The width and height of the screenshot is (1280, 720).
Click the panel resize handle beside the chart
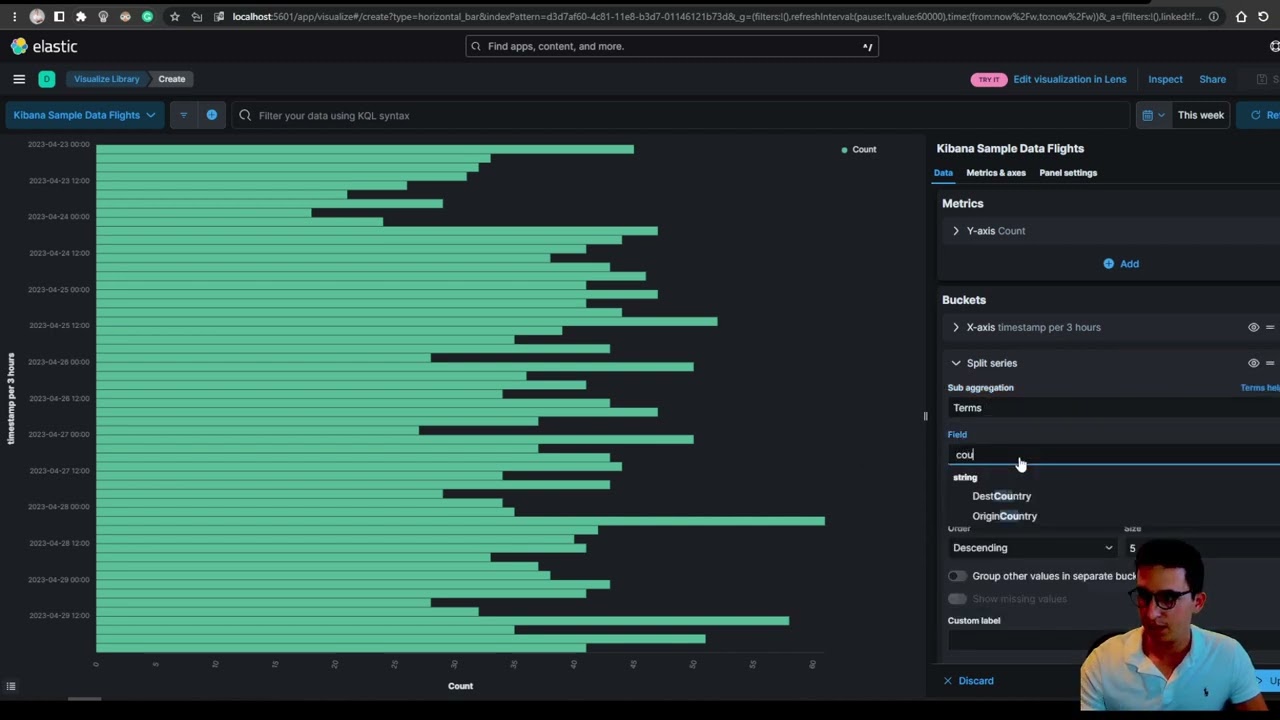click(x=925, y=416)
